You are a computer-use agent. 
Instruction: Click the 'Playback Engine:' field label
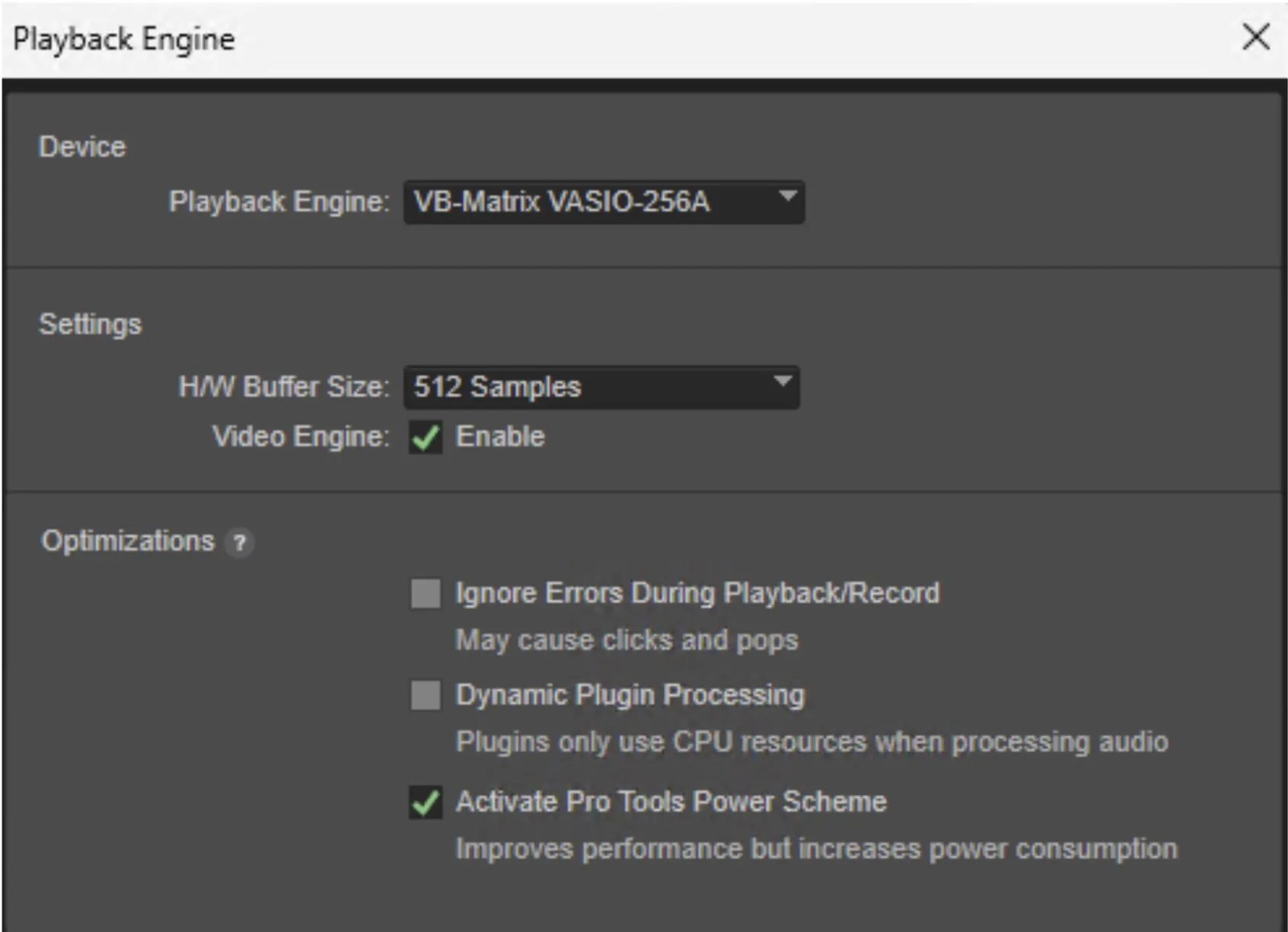[279, 202]
